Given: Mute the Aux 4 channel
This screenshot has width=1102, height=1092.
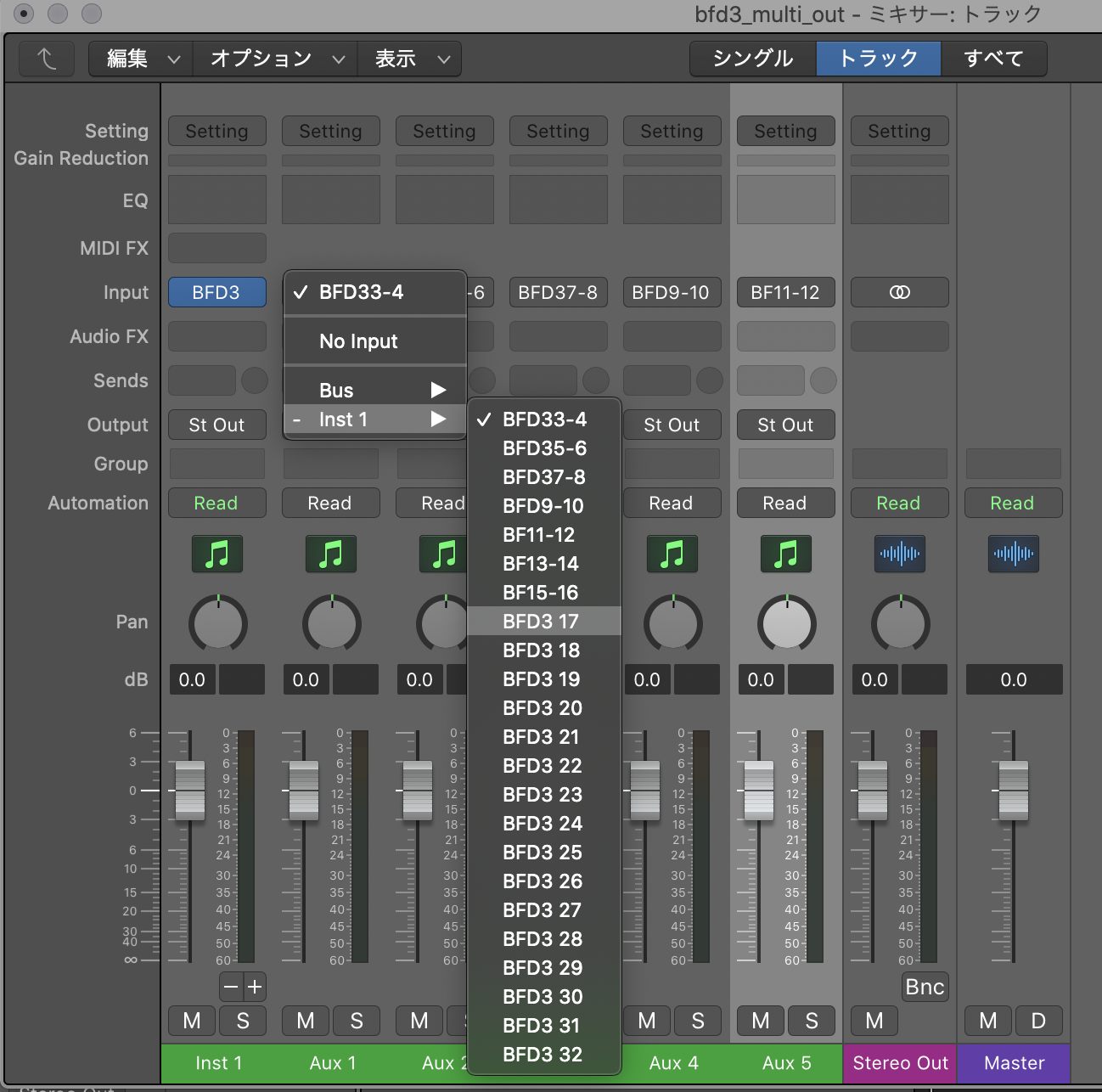Looking at the screenshot, I should click(647, 1021).
